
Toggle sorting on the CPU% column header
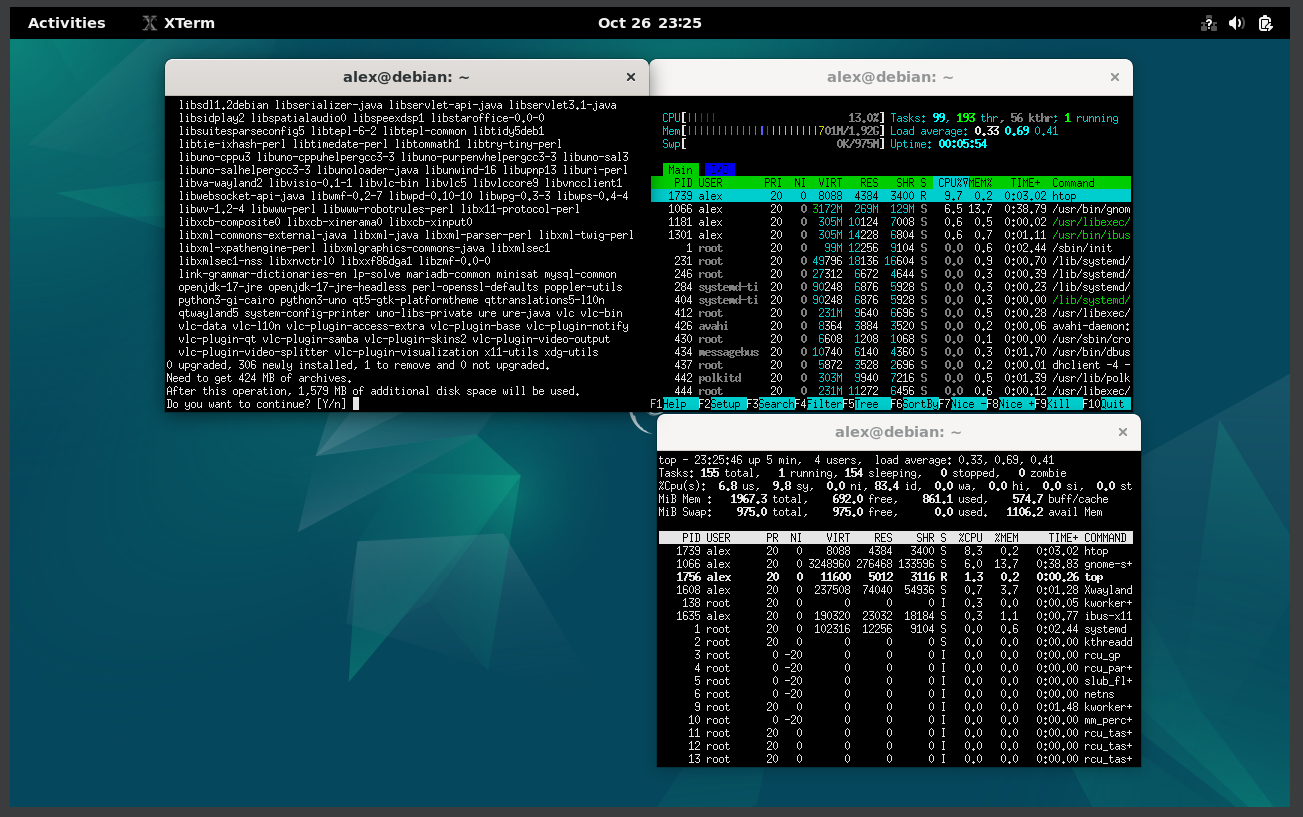(x=951, y=184)
